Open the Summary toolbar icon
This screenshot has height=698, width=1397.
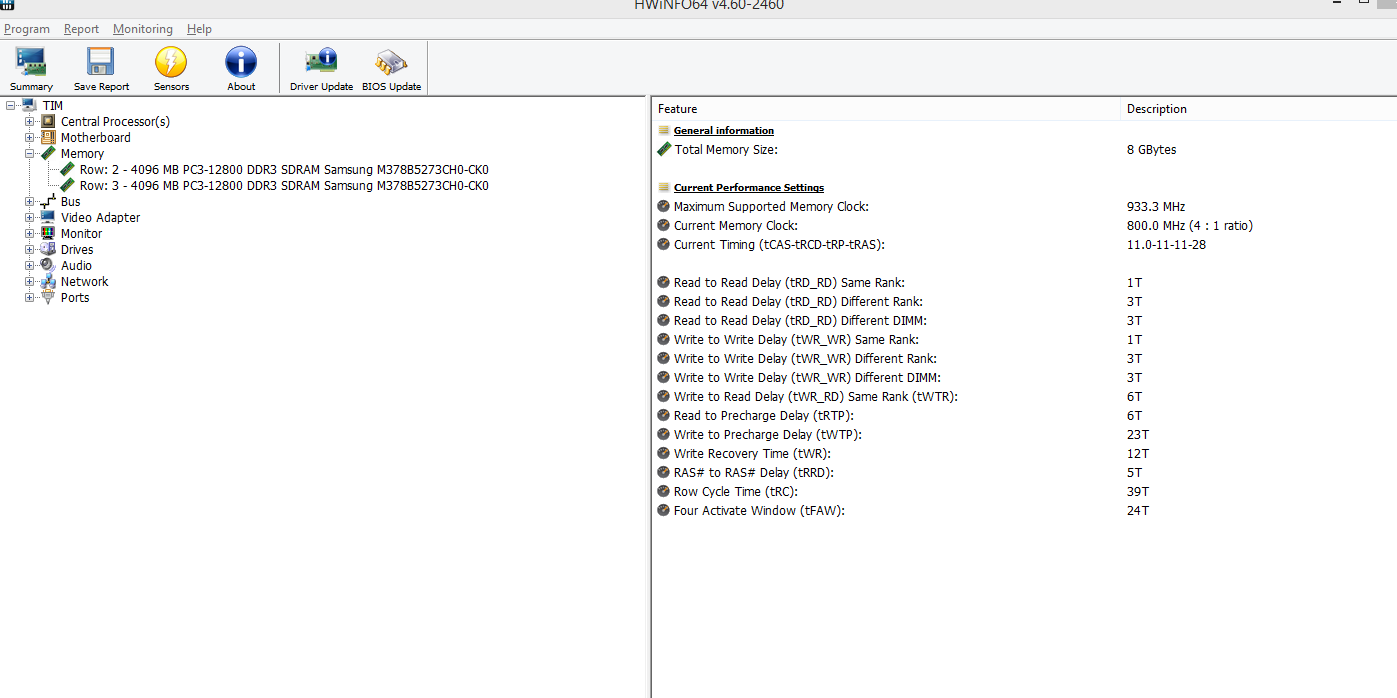click(x=31, y=62)
